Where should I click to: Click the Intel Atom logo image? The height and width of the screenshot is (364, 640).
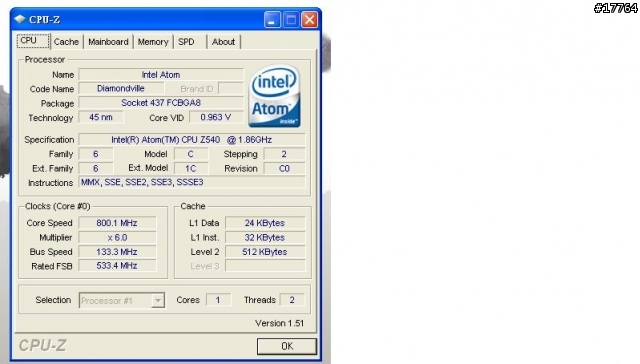(274, 96)
